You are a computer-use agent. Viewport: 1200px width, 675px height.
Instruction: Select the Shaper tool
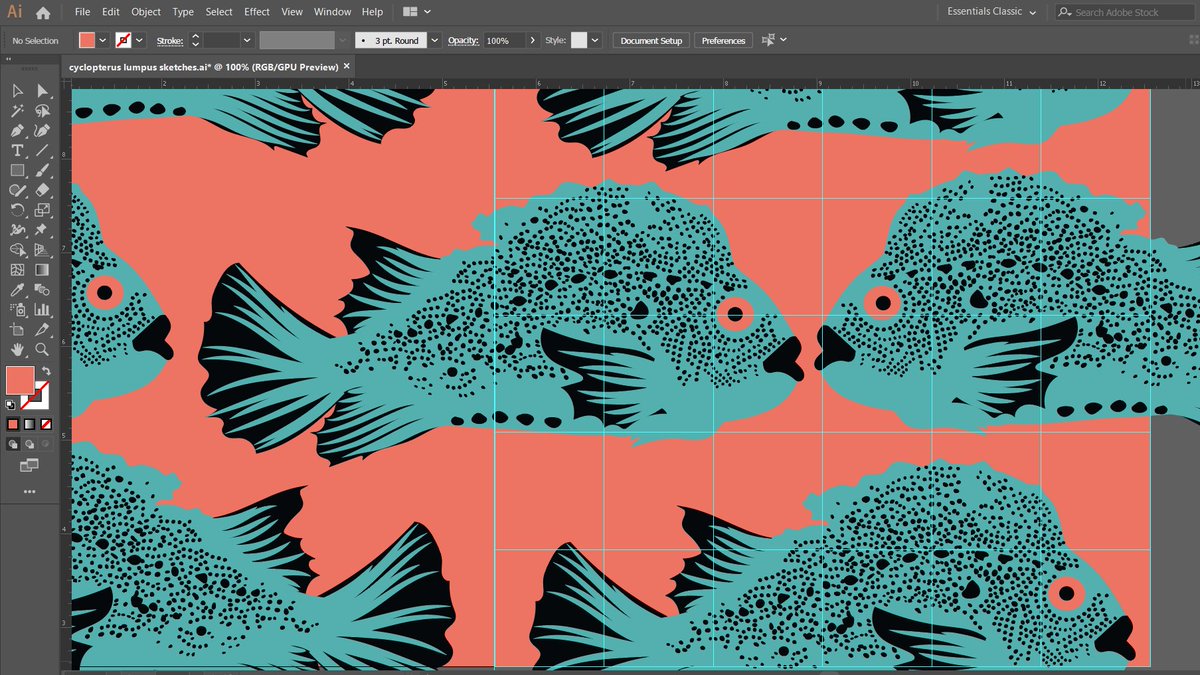[17, 190]
